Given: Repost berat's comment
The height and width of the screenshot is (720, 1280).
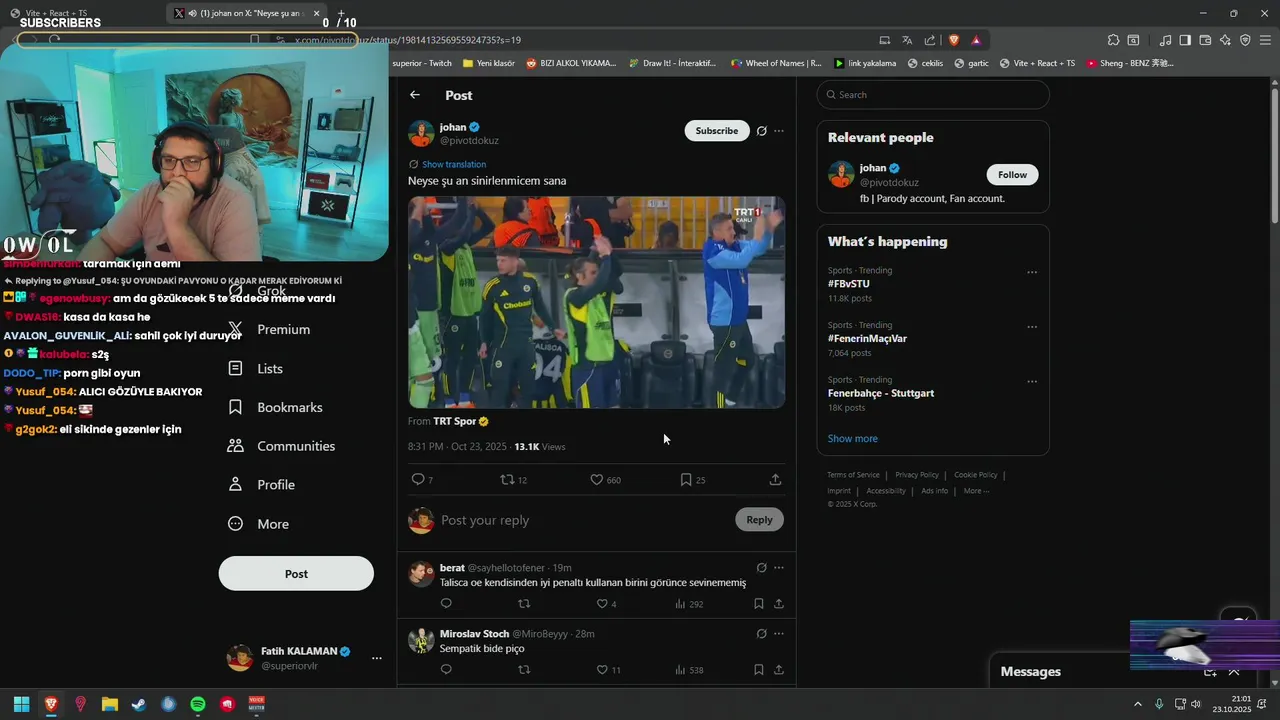Looking at the screenshot, I should (x=524, y=604).
